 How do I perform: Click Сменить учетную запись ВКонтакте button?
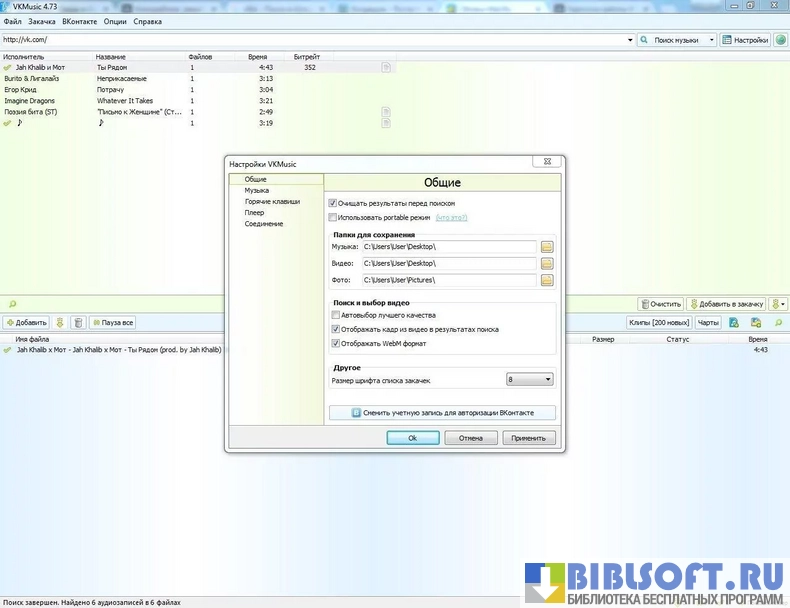pyautogui.click(x=442, y=412)
